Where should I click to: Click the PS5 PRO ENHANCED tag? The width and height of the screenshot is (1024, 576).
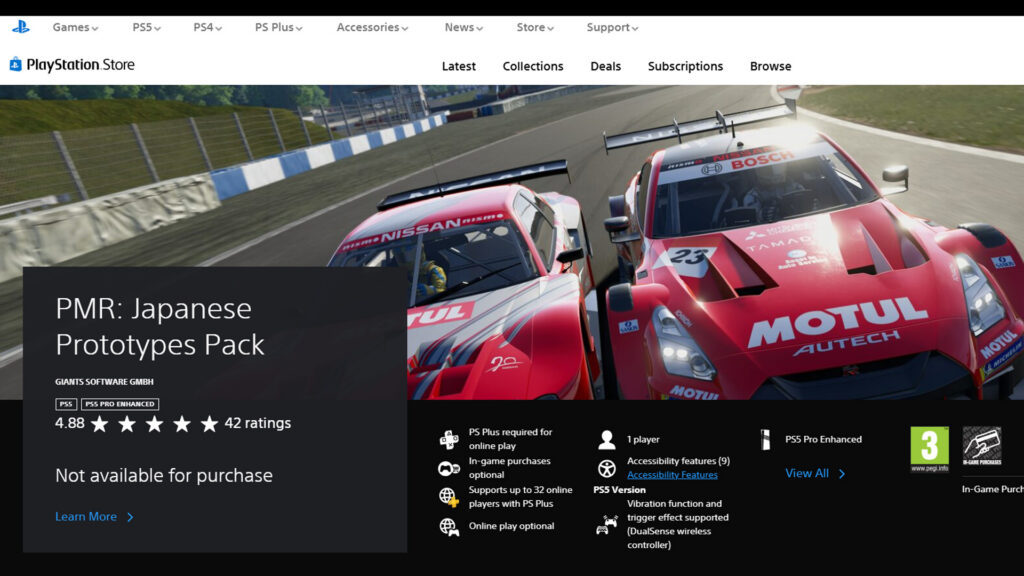(x=120, y=404)
